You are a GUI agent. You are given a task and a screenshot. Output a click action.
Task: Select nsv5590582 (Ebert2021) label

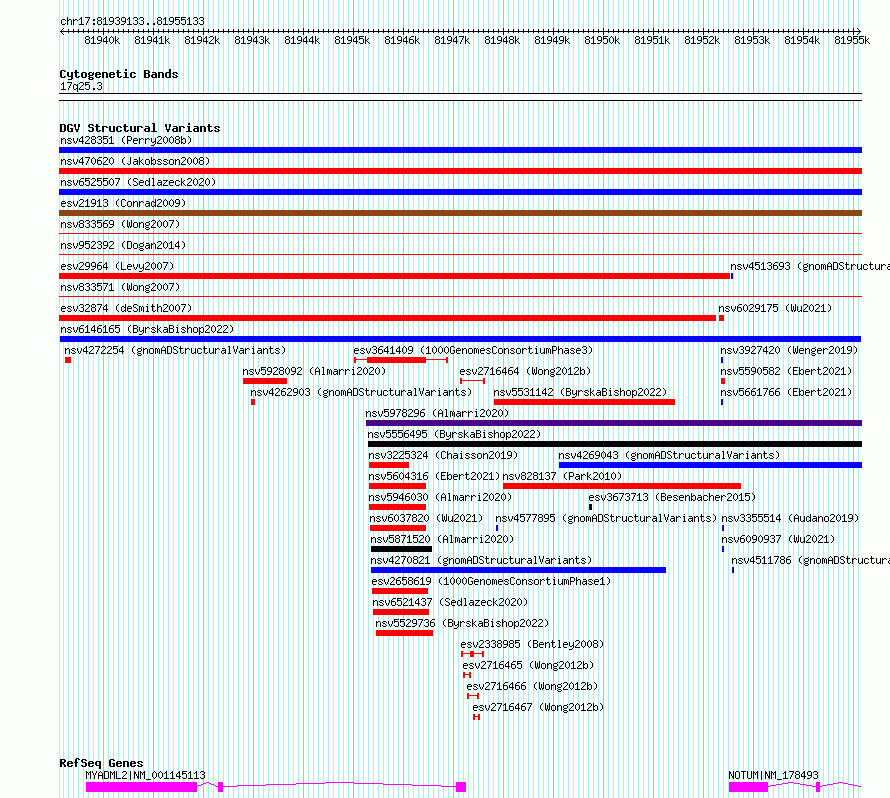[x=786, y=371]
